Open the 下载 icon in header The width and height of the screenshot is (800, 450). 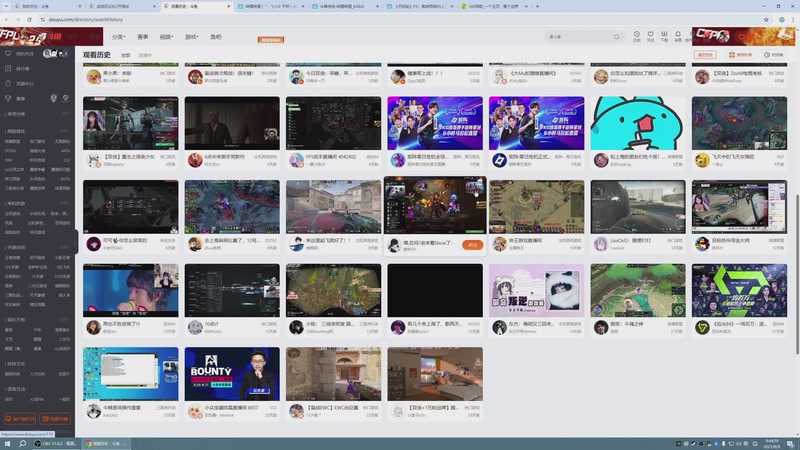(x=664, y=35)
